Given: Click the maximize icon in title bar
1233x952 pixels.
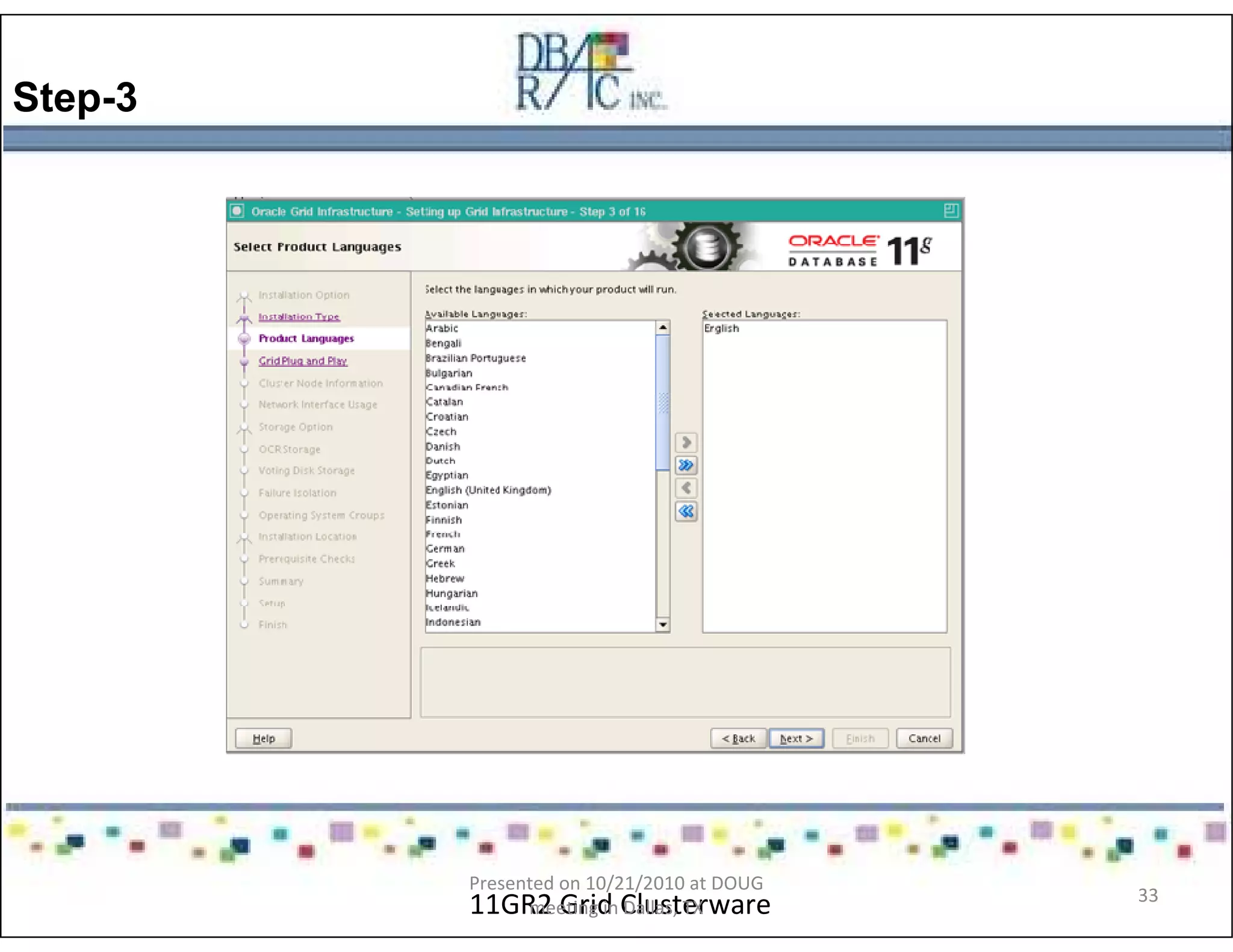Looking at the screenshot, I should [x=951, y=211].
